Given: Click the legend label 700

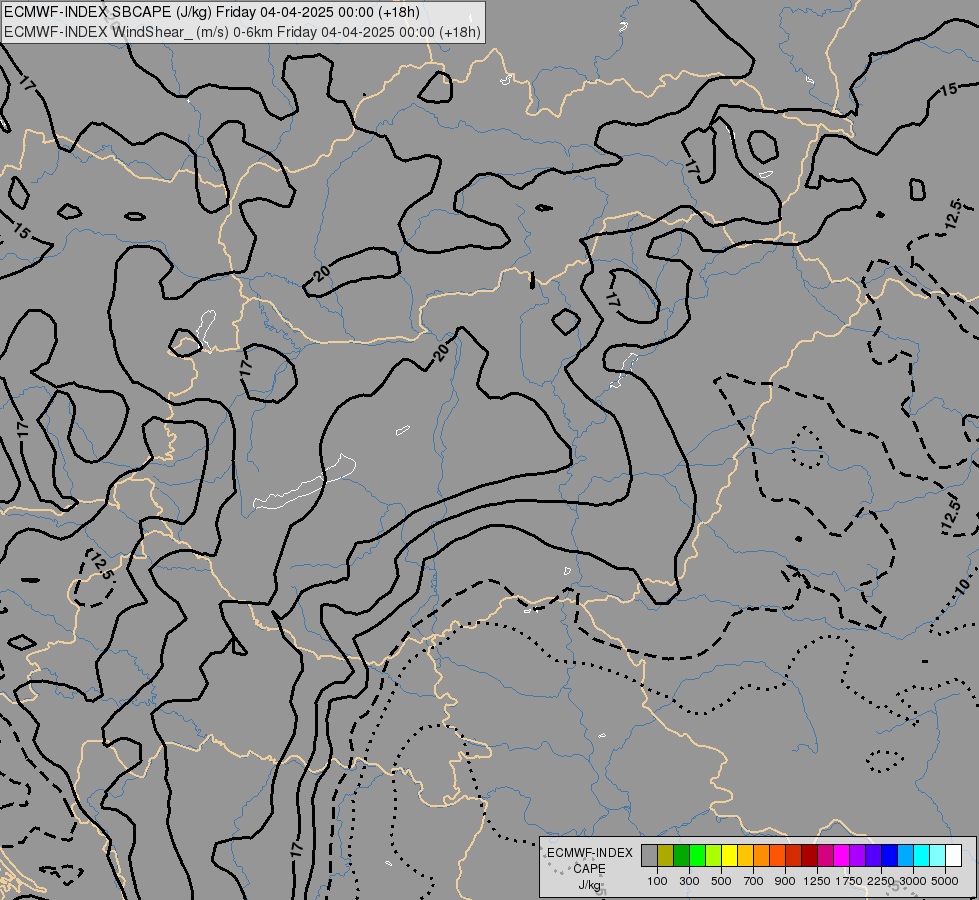Looking at the screenshot, I should (x=754, y=881).
